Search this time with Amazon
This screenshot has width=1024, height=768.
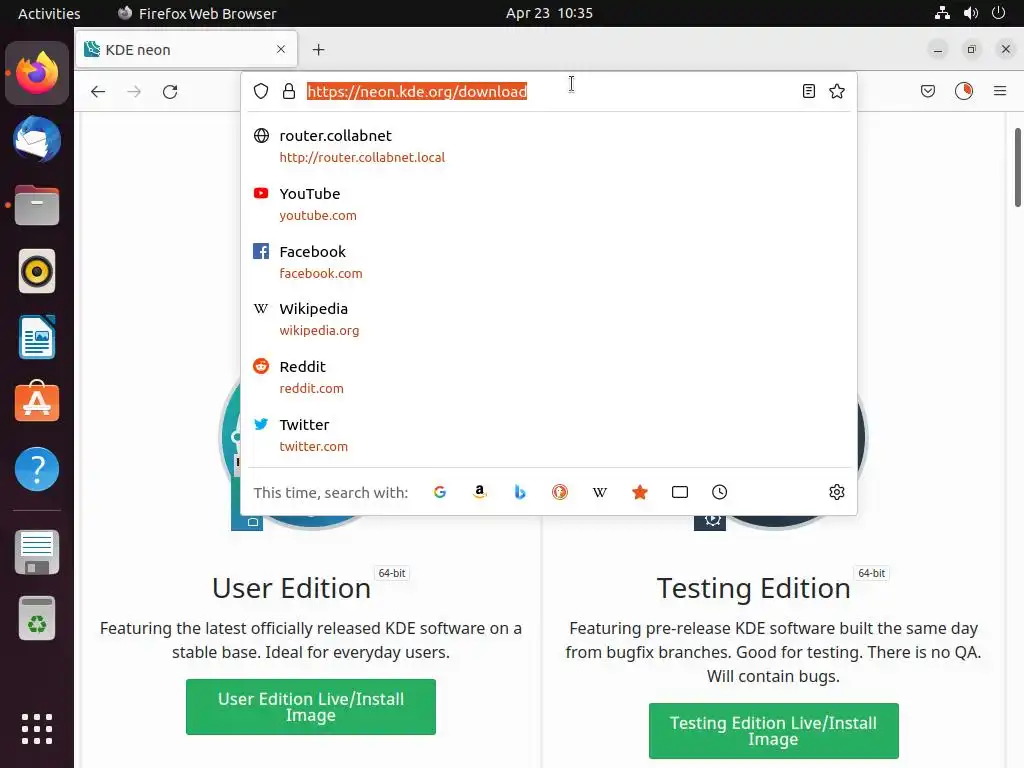click(x=480, y=492)
